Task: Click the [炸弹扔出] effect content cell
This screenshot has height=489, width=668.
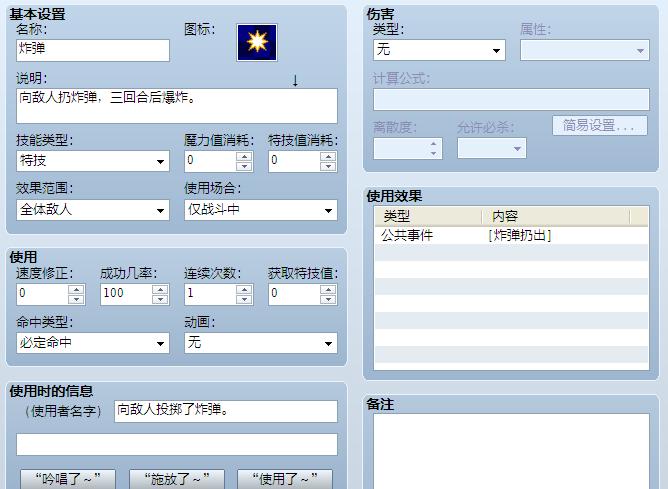Action: [x=520, y=236]
